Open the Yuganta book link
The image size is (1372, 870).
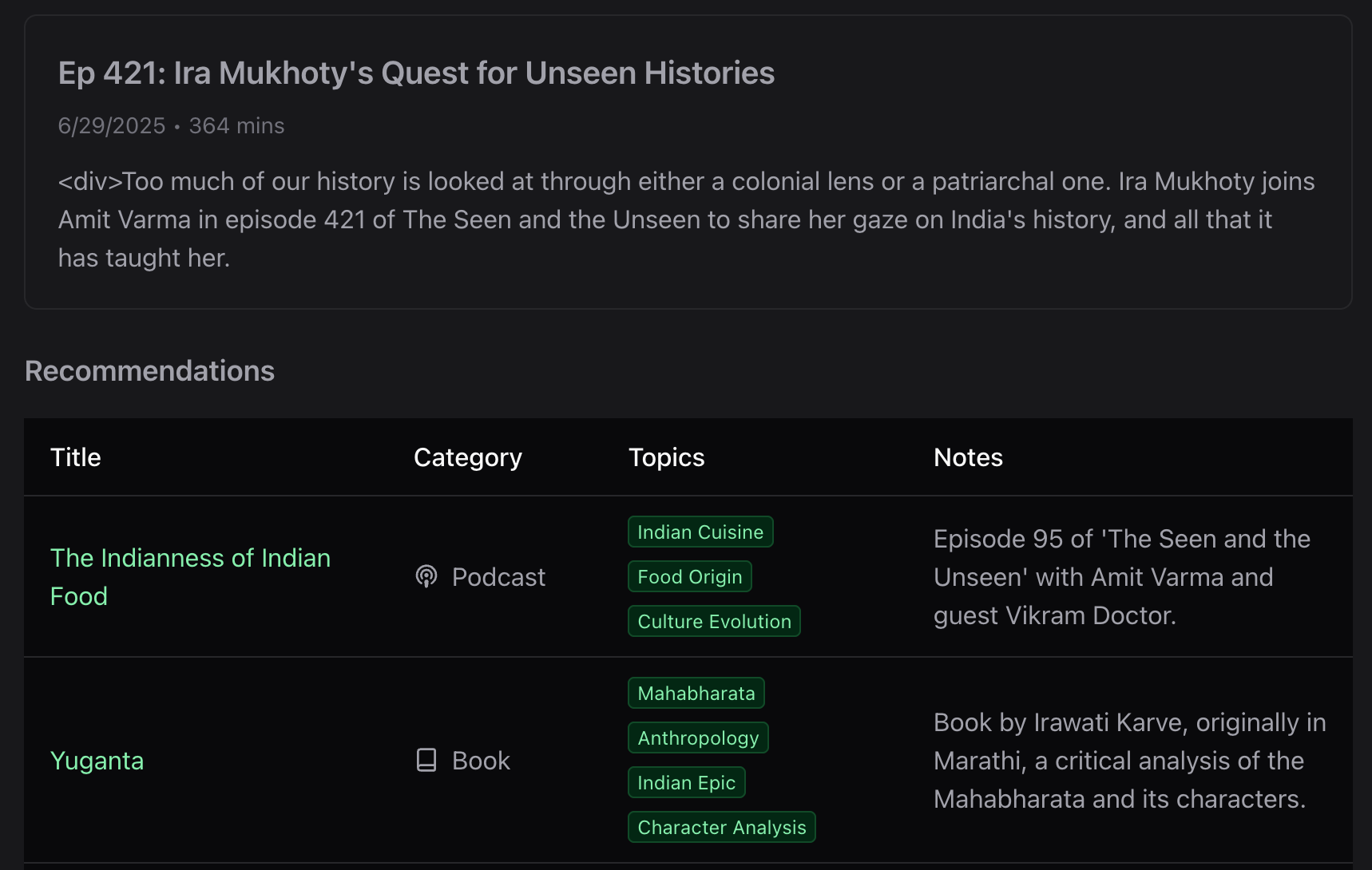coord(97,761)
